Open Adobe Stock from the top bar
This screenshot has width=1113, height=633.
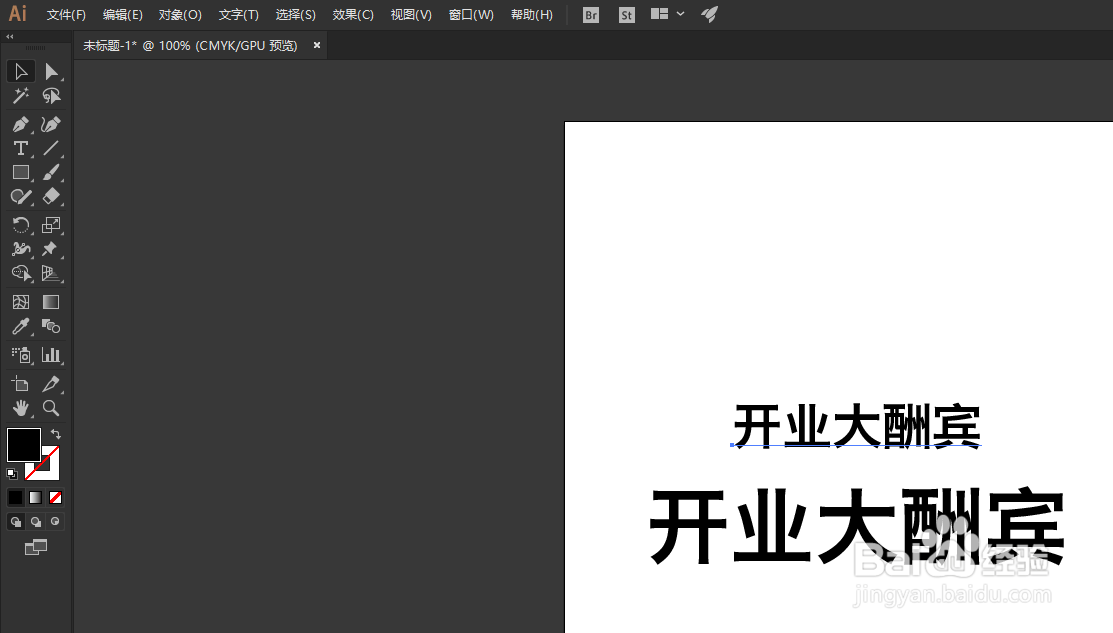click(x=626, y=14)
